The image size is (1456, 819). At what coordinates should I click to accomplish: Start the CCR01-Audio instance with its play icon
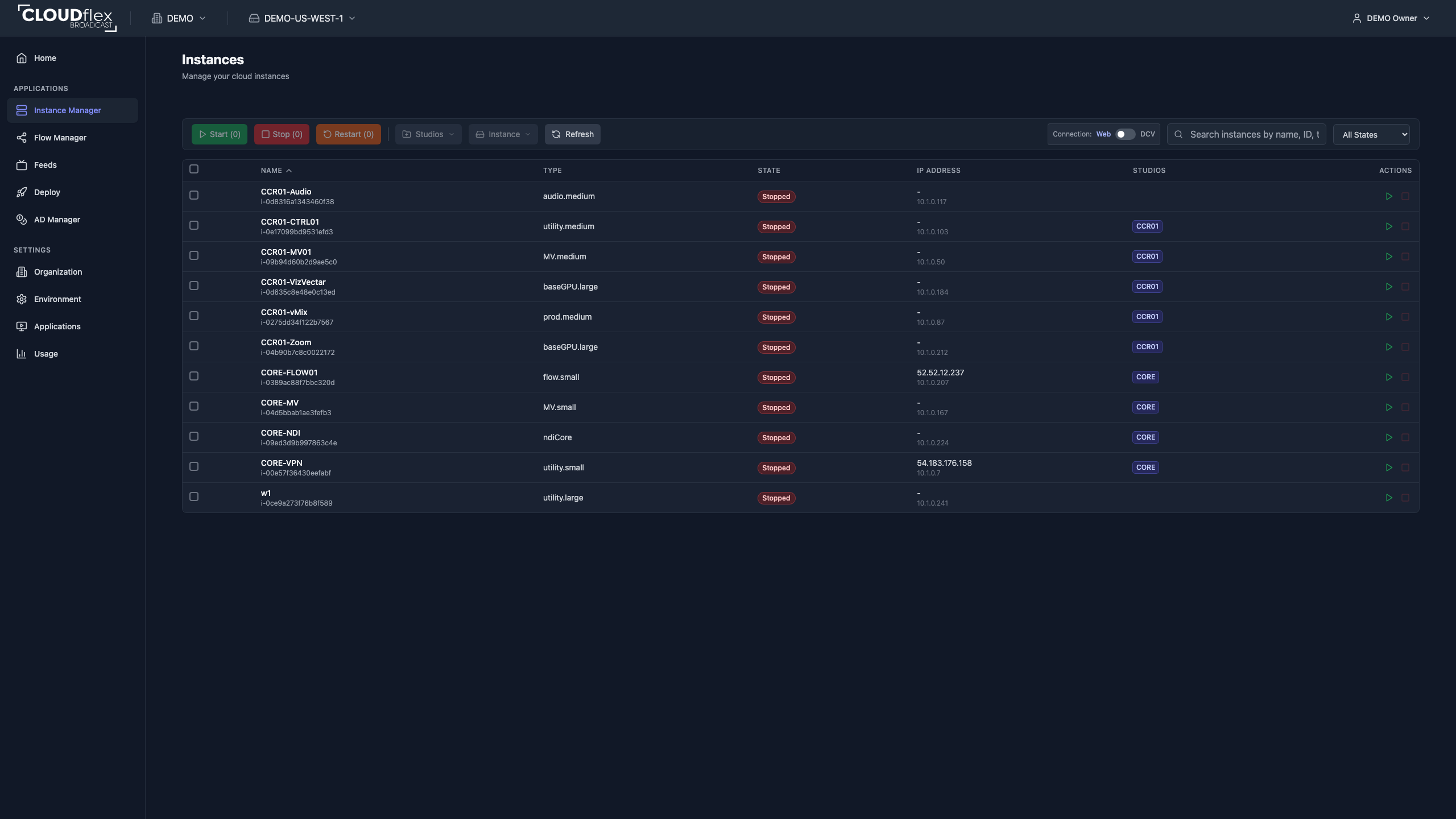click(x=1389, y=196)
